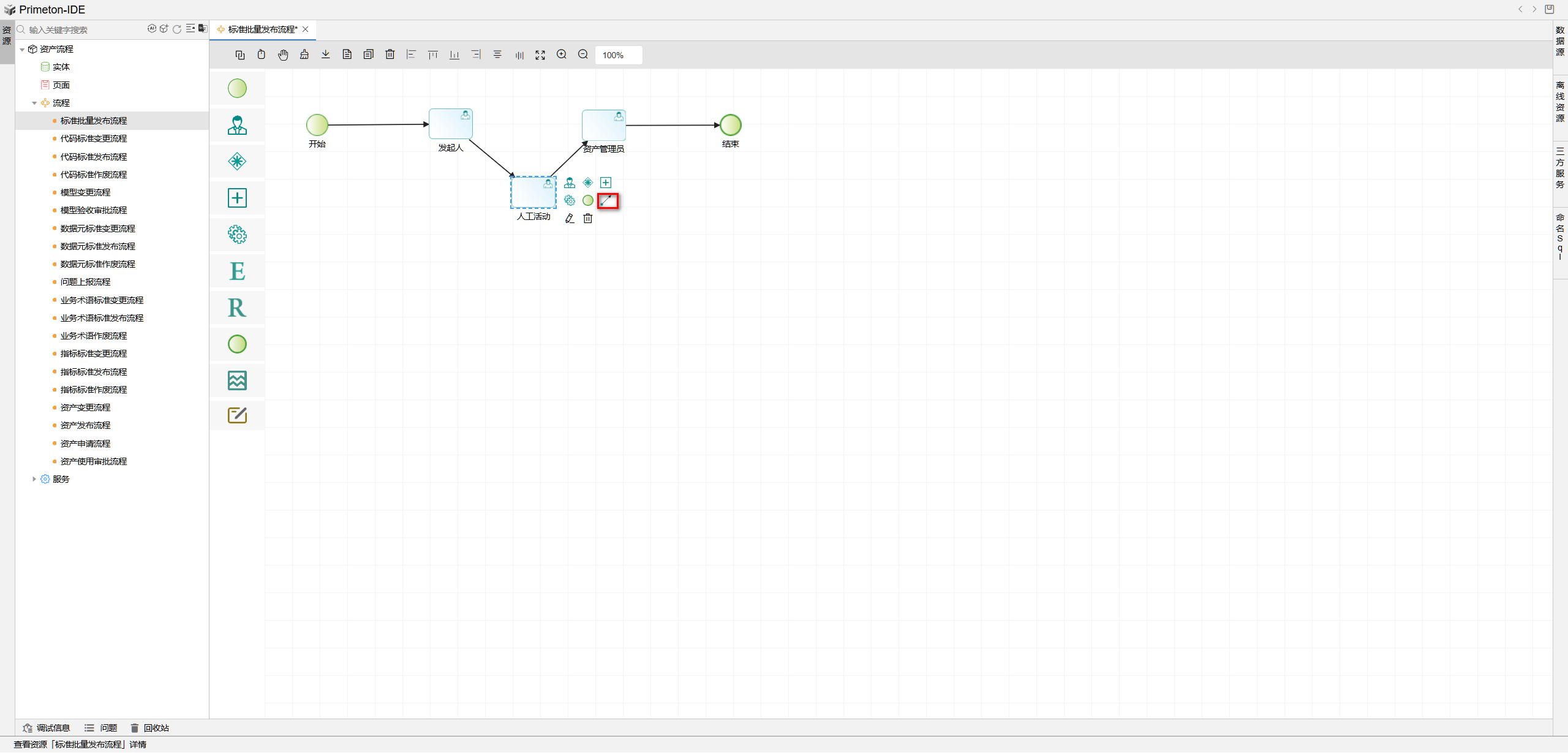Image resolution: width=1568 pixels, height=753 pixels.
Task: Pick the manual activity person palette icon
Action: 237,126
